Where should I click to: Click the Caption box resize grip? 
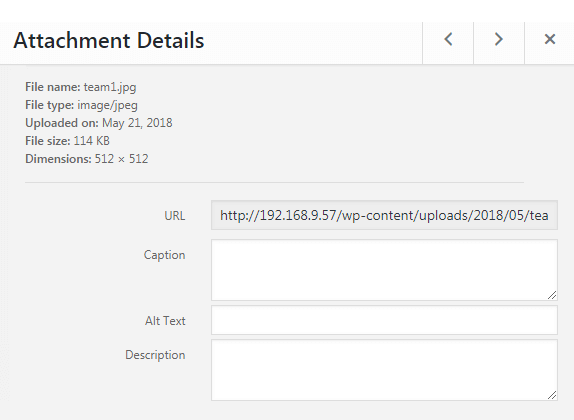pos(552,295)
